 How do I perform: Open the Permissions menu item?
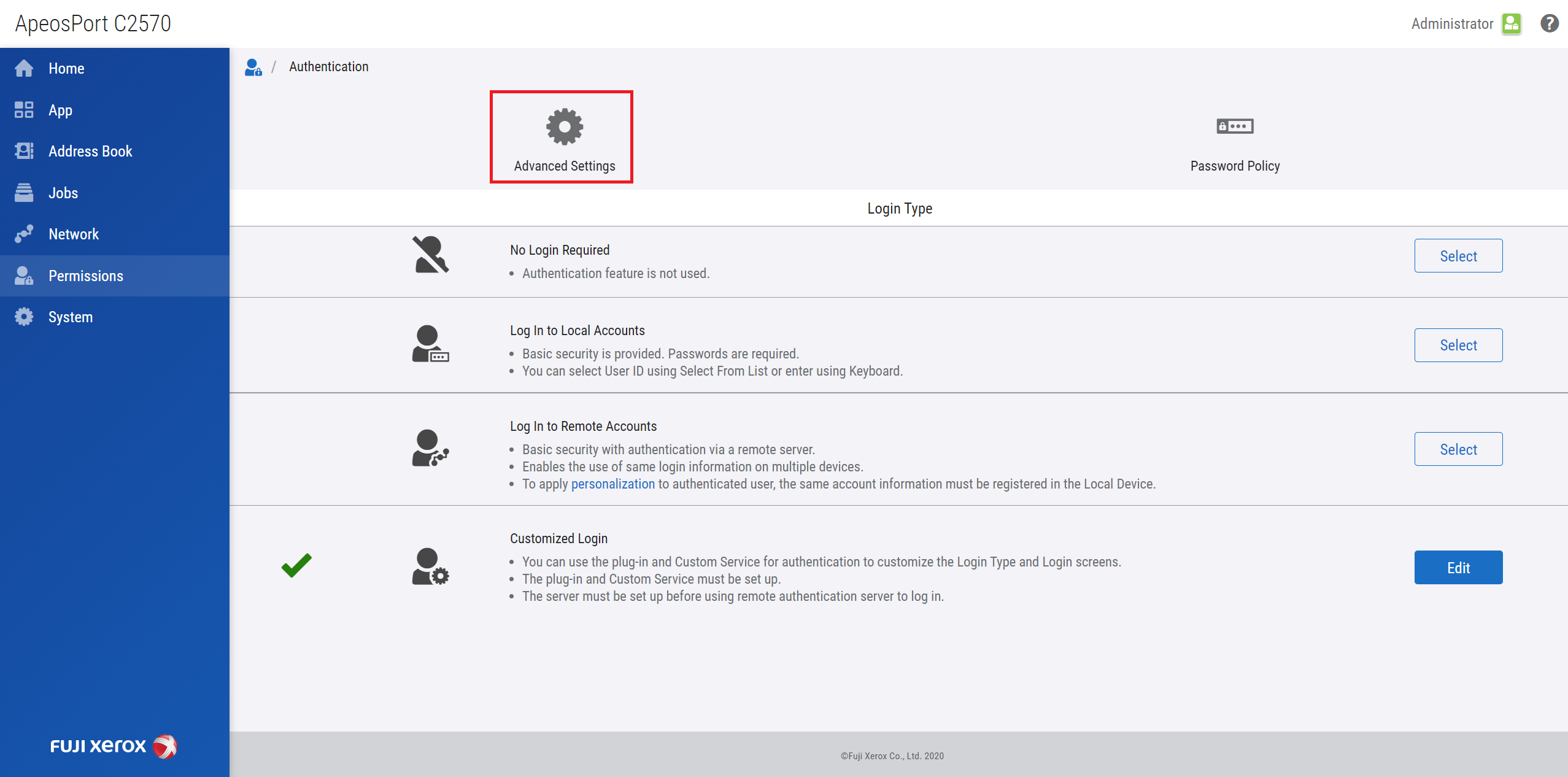pyautogui.click(x=86, y=276)
